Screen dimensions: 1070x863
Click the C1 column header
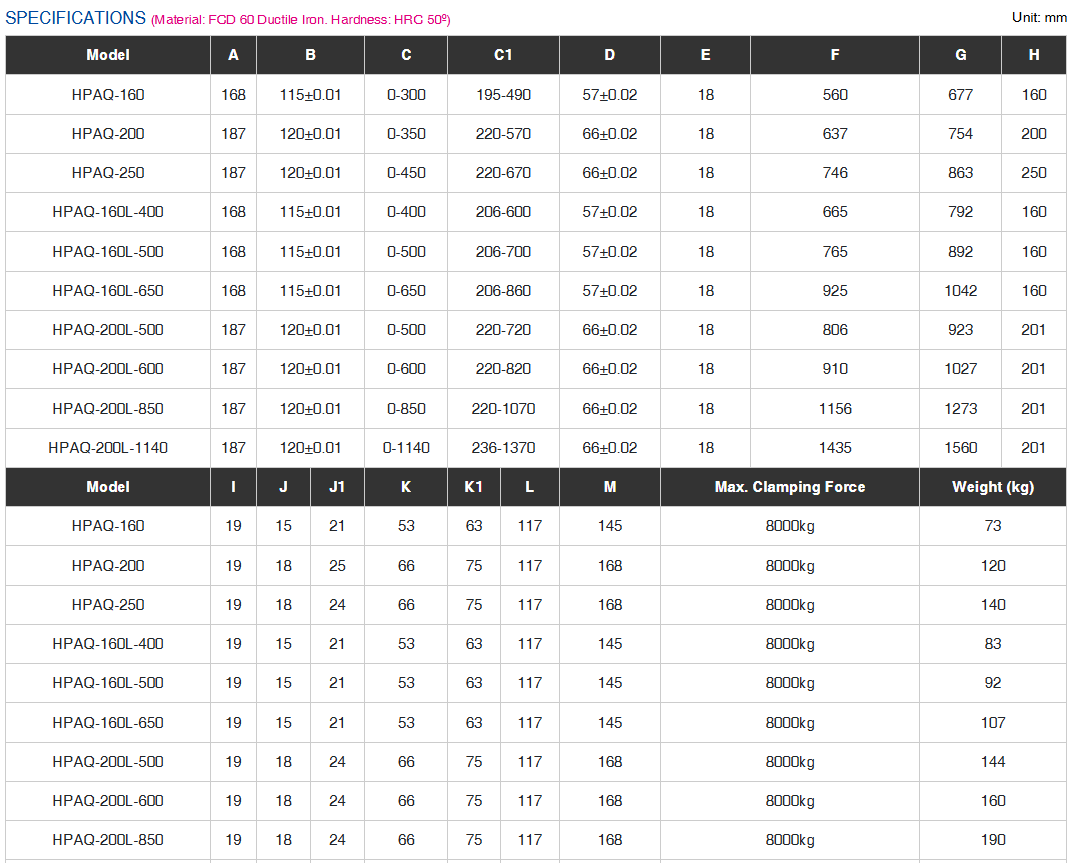[x=503, y=55]
